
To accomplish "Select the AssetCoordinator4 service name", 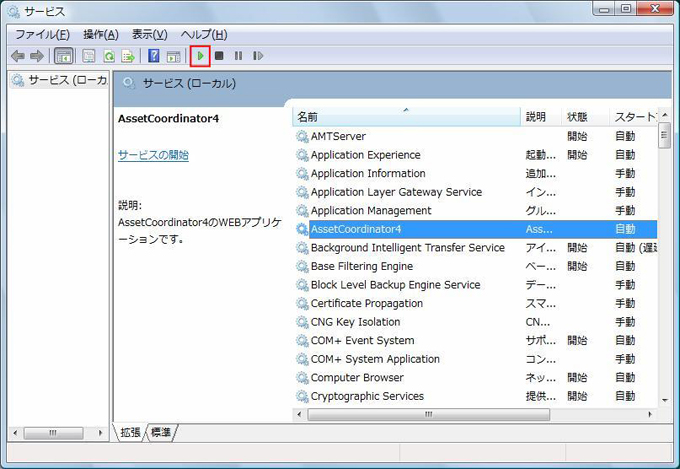I will point(356,230).
